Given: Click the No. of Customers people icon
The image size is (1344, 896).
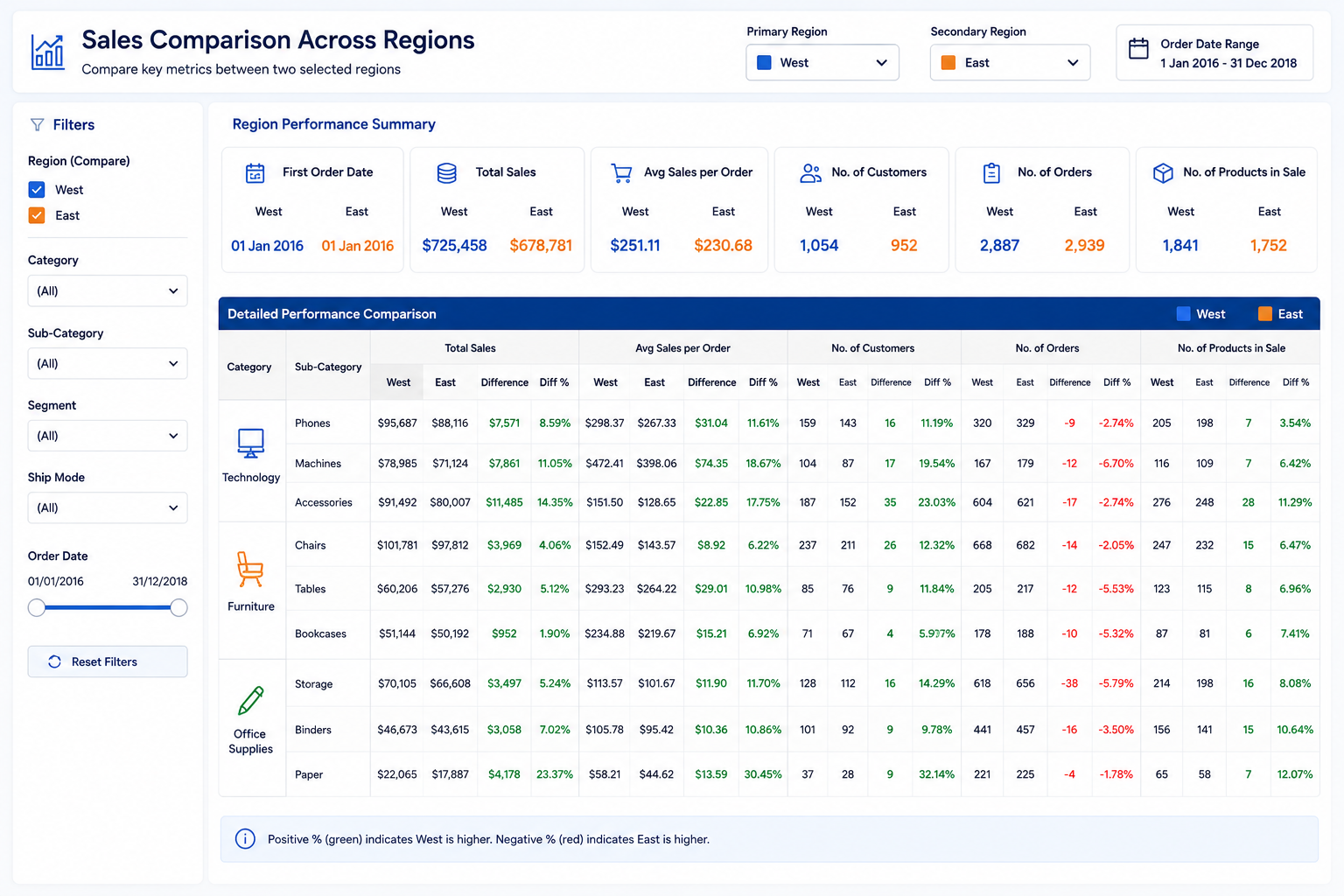Looking at the screenshot, I should click(810, 173).
